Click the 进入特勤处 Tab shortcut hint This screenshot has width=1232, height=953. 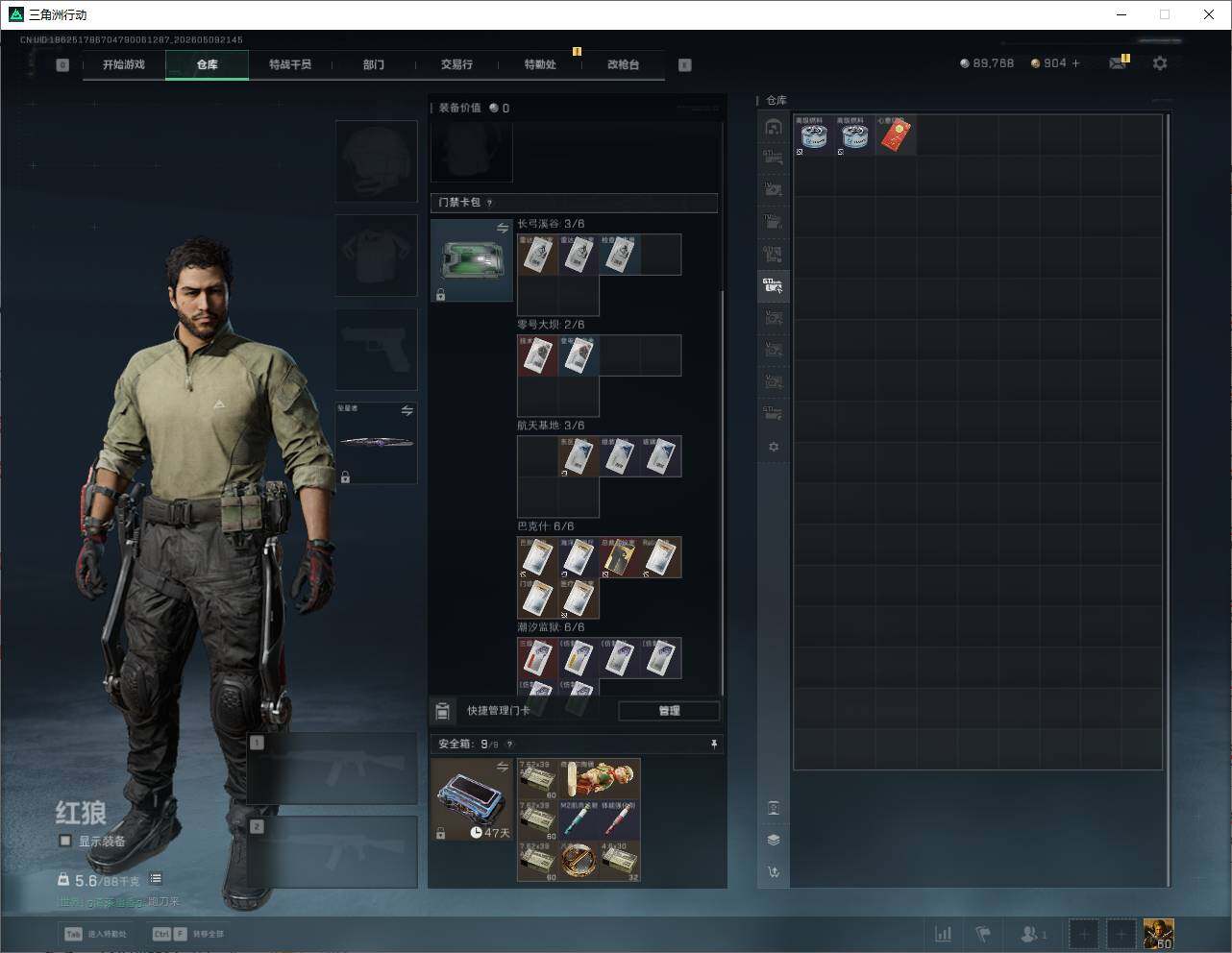95,934
